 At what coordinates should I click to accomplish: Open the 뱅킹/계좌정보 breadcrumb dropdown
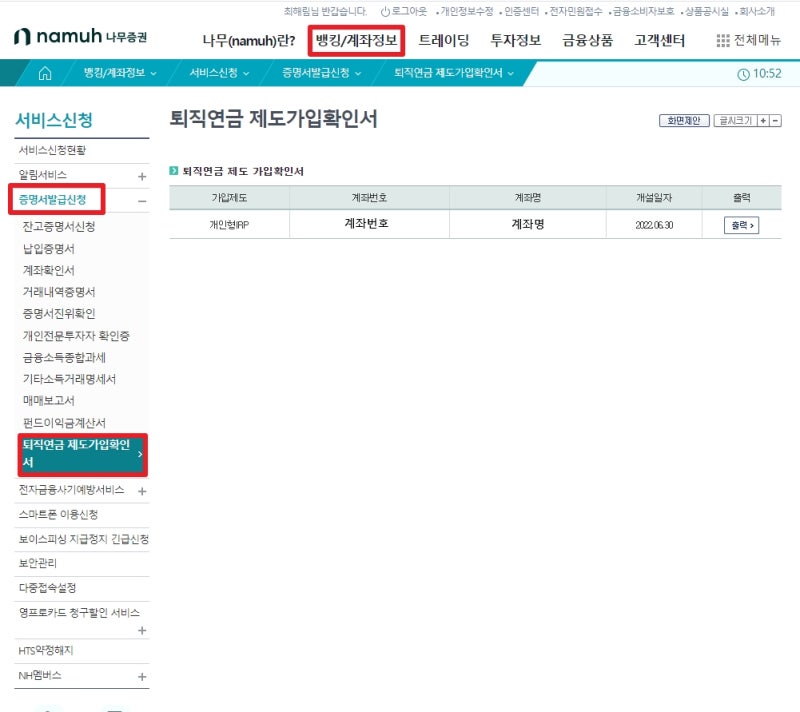click(120, 72)
